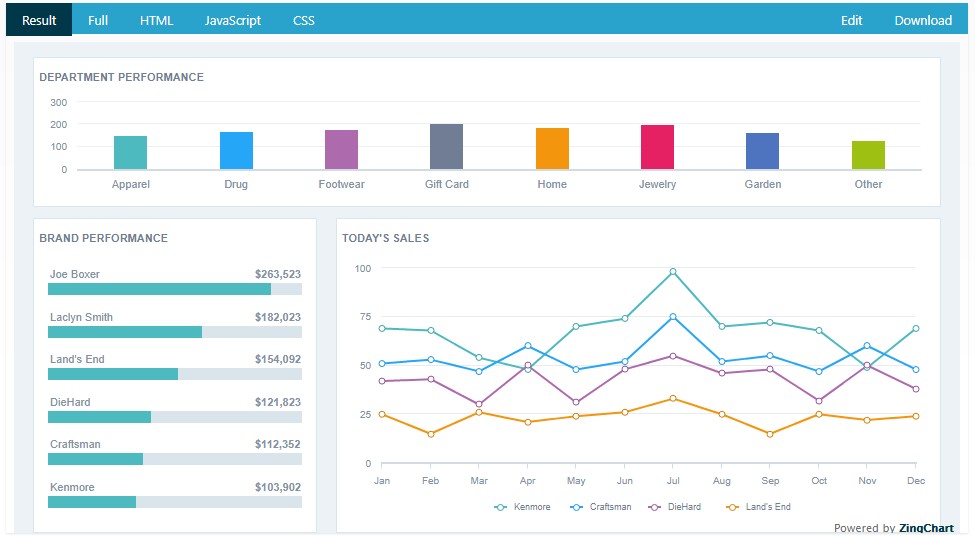Click the Download button
Image resolution: width=975 pixels, height=537 pixels.
923,20
